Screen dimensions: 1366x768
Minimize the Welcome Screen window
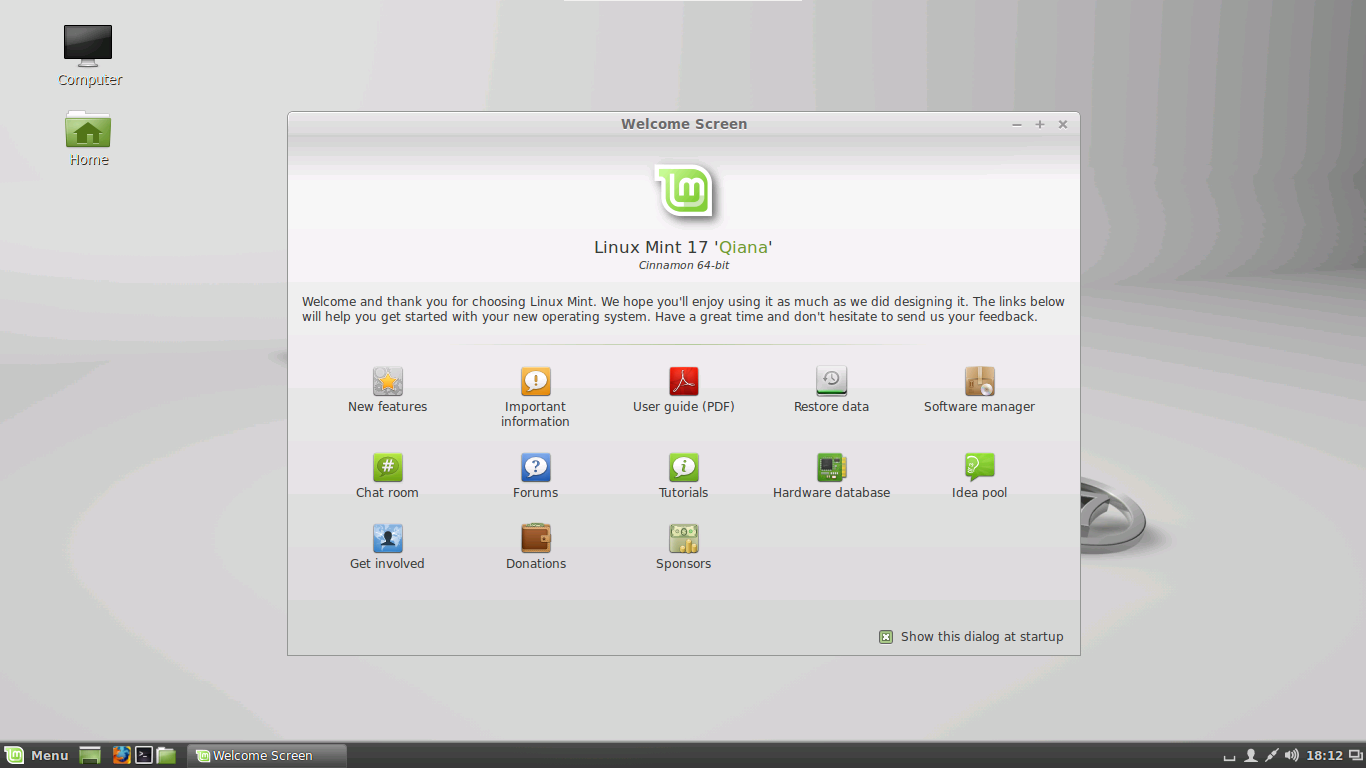click(1017, 124)
